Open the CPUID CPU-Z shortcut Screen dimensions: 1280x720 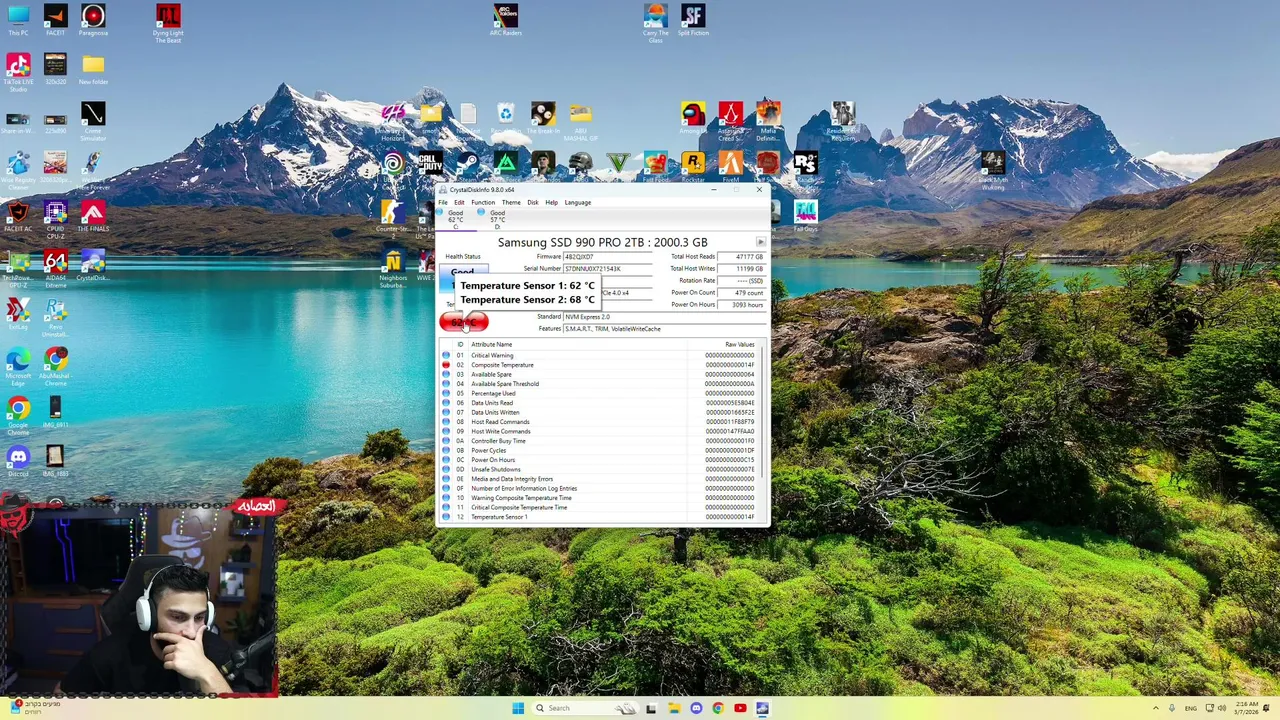click(x=55, y=219)
